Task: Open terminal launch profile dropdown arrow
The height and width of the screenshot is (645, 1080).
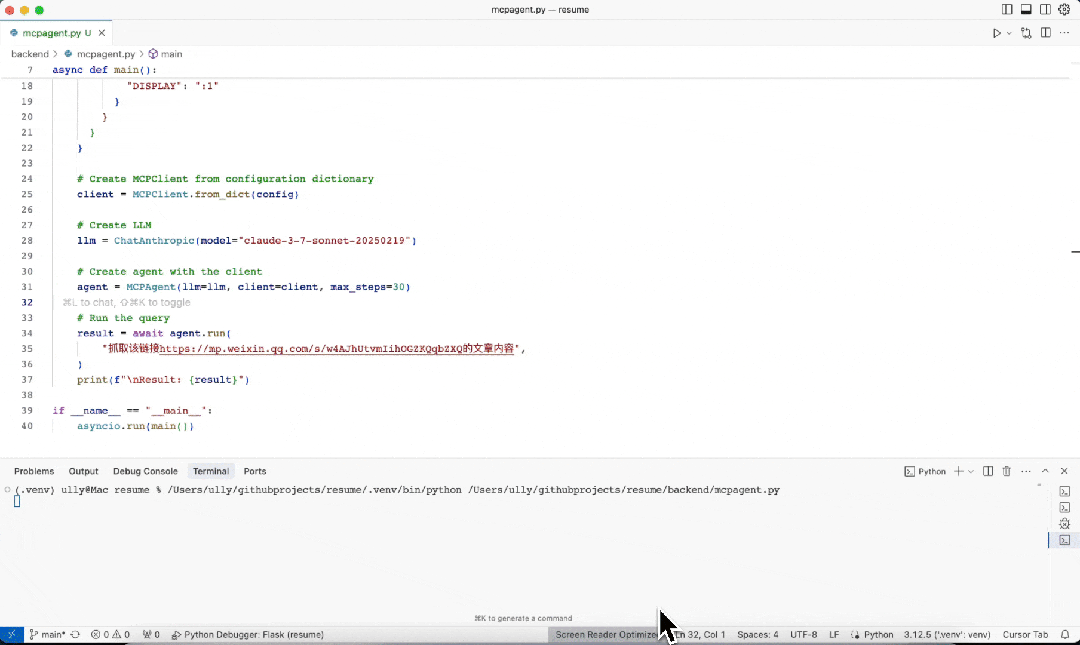Action: coord(970,471)
